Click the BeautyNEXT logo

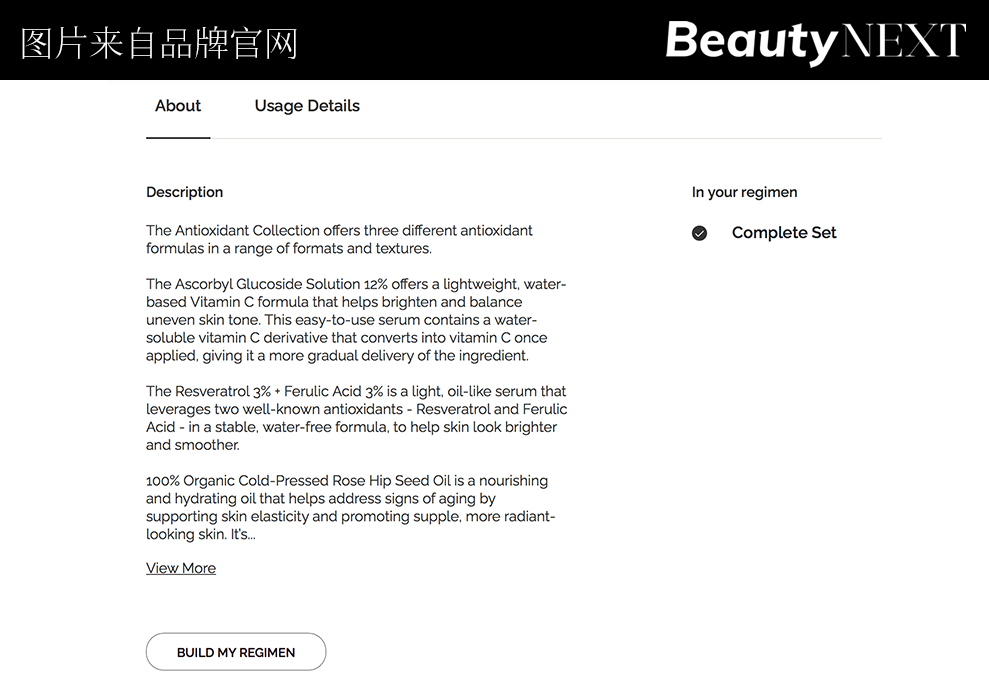tap(815, 41)
